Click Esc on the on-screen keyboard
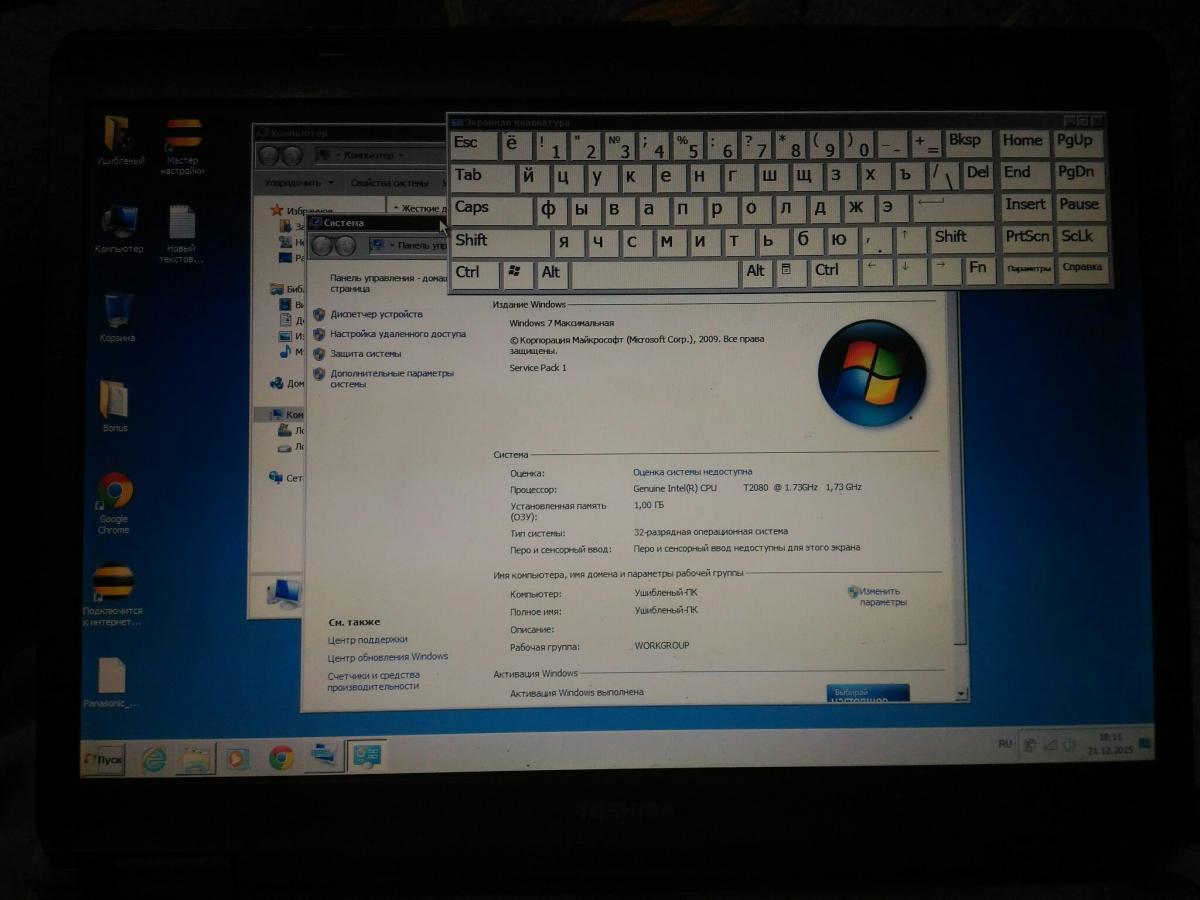Screen dimensions: 1200x900 click(x=474, y=145)
